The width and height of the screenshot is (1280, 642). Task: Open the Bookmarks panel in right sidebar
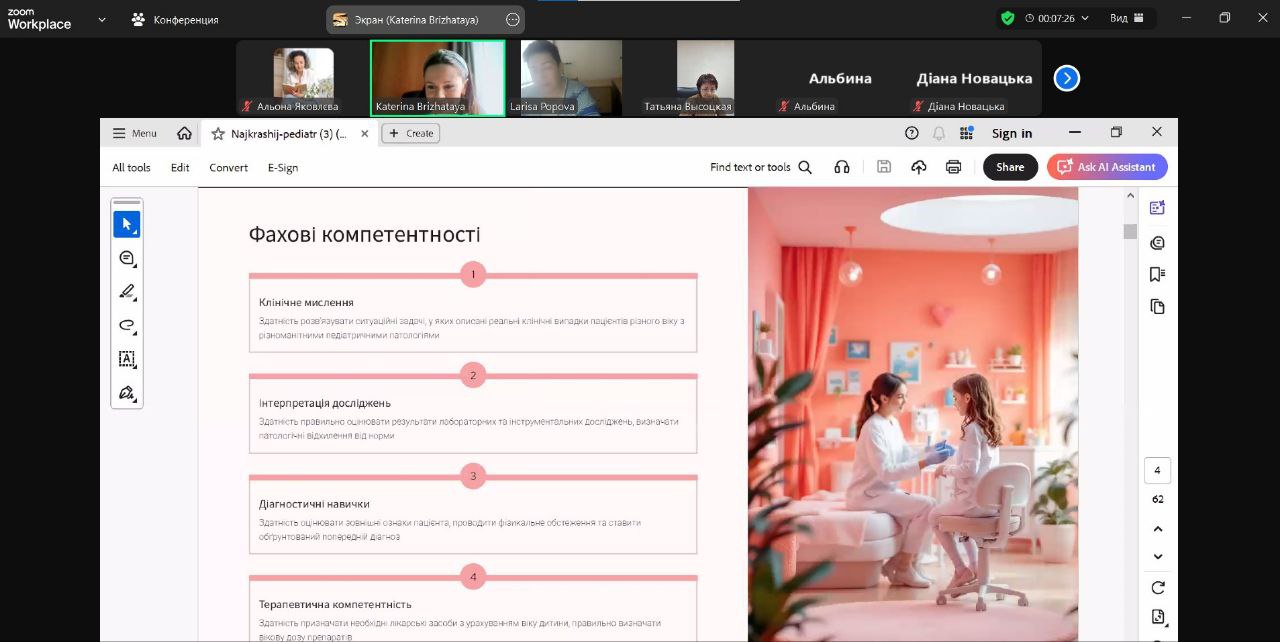[1157, 274]
